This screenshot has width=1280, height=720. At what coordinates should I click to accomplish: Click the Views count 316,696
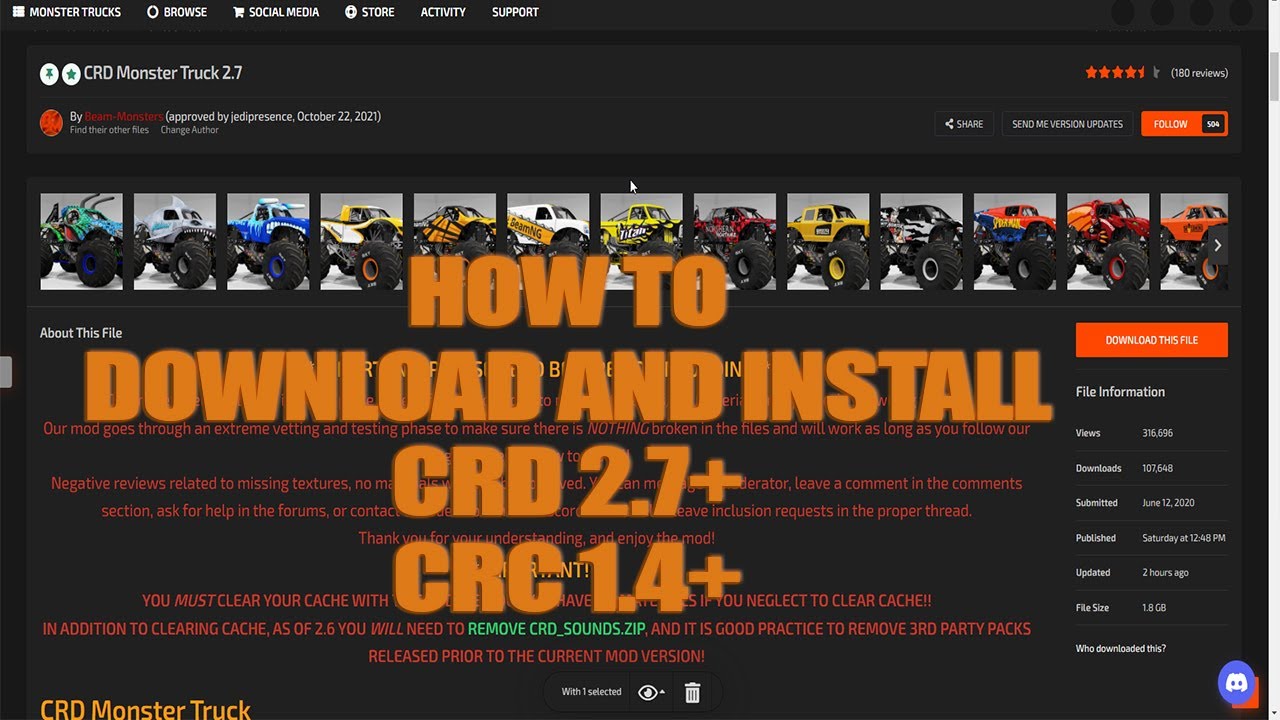tap(1157, 433)
